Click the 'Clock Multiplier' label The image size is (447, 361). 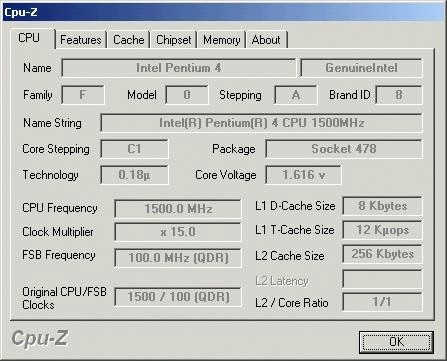pyautogui.click(x=58, y=232)
